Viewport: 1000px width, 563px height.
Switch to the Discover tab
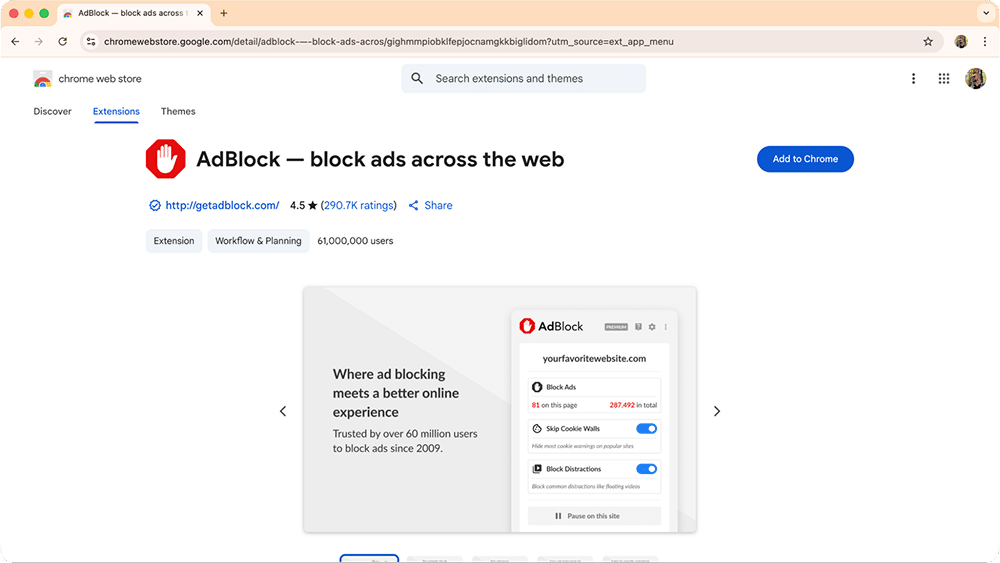[52, 111]
